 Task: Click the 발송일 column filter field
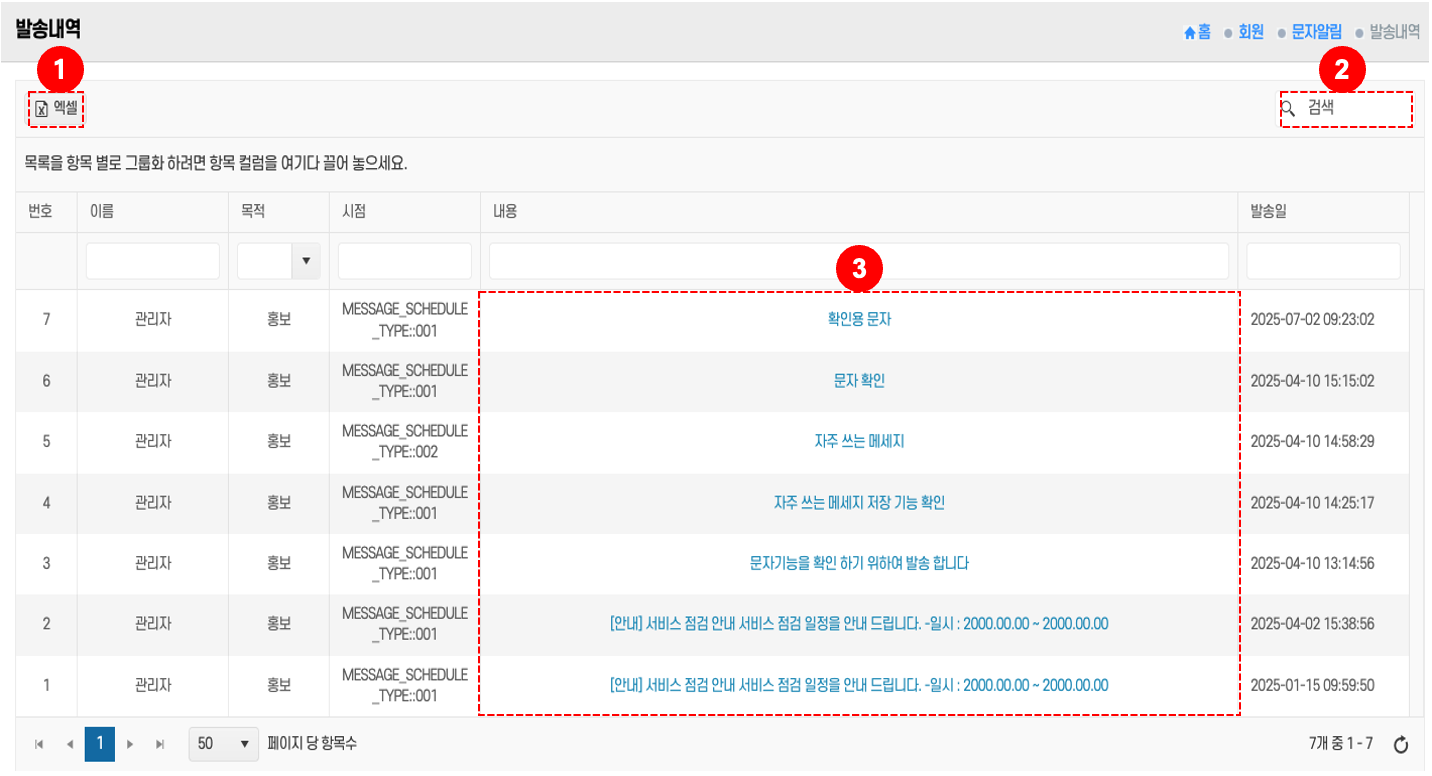tap(1322, 261)
